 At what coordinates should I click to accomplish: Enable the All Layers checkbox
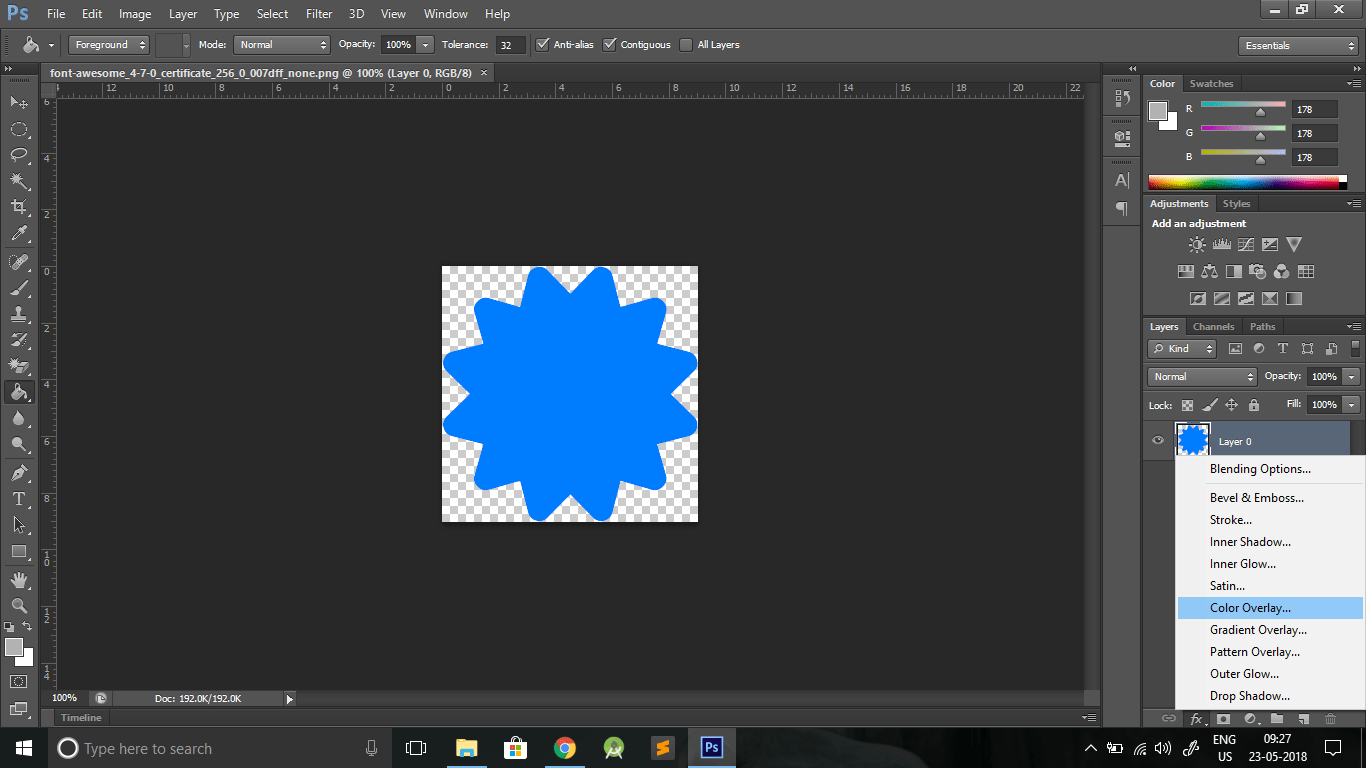(x=686, y=45)
